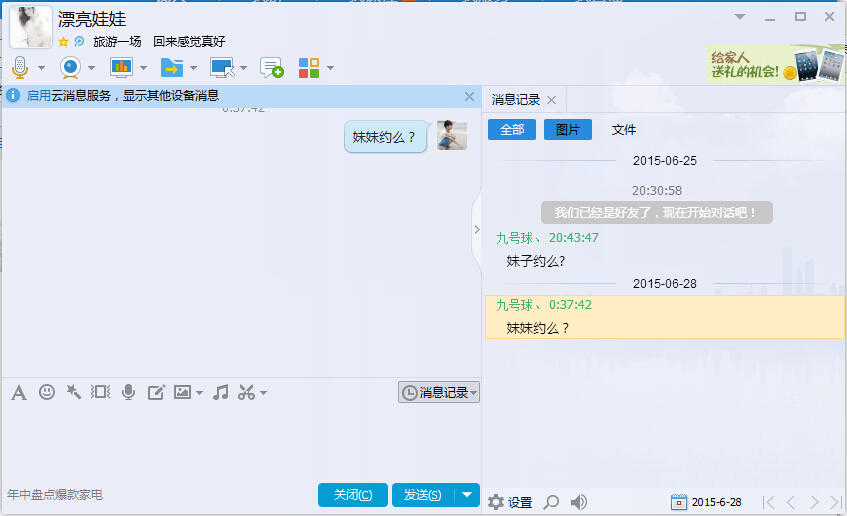This screenshot has height=516, width=847.
Task: Start a video call with webcam icon
Action: [70, 68]
